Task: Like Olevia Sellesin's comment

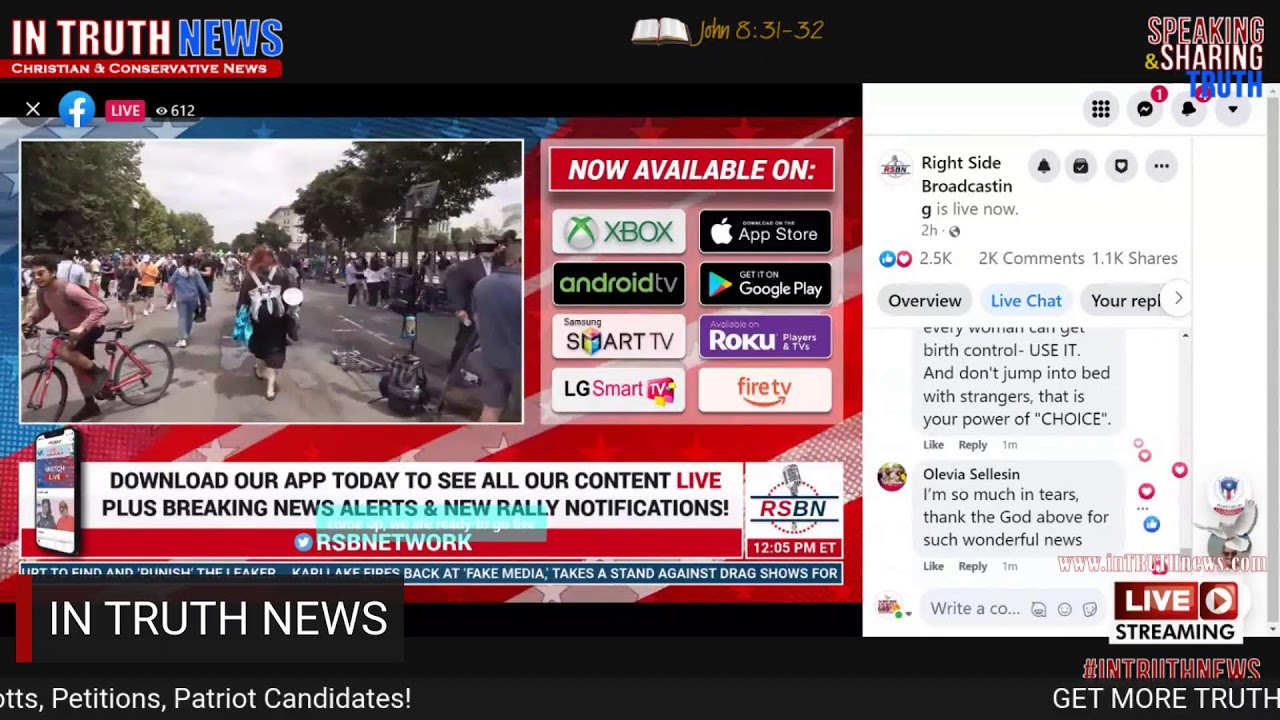Action: click(x=933, y=566)
